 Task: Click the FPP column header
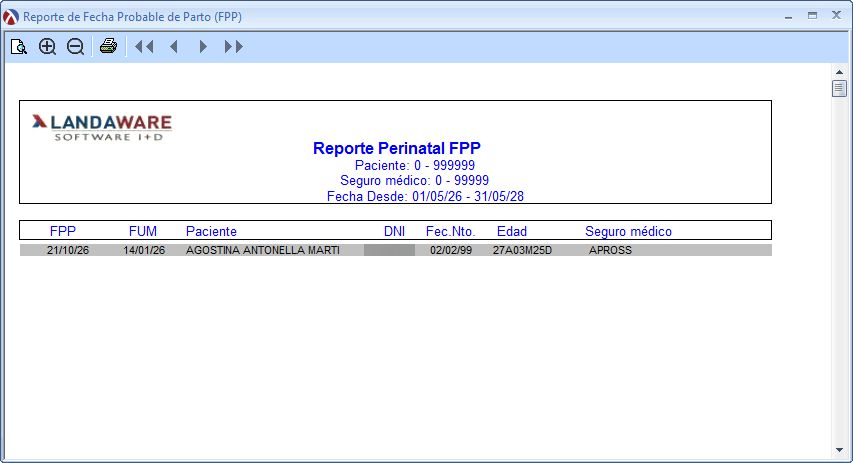click(63, 231)
